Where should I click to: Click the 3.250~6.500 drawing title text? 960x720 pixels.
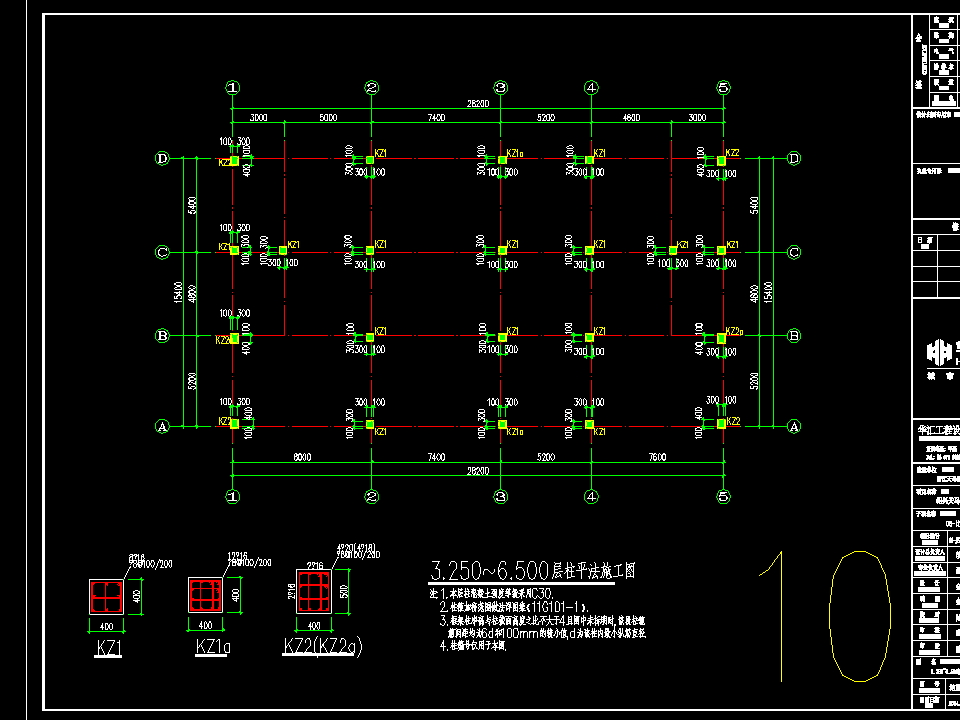point(532,572)
